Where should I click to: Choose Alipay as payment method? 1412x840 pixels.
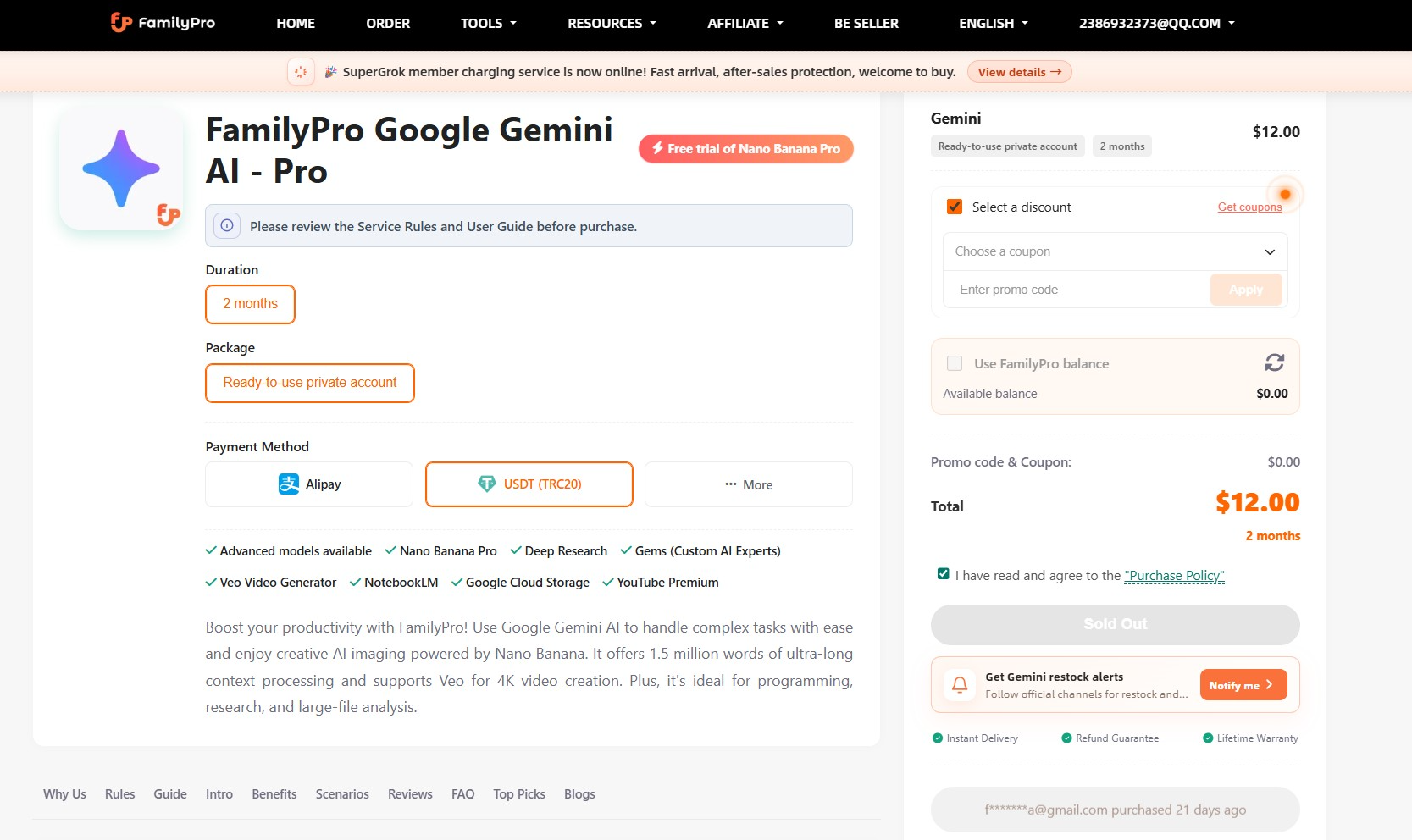(309, 484)
